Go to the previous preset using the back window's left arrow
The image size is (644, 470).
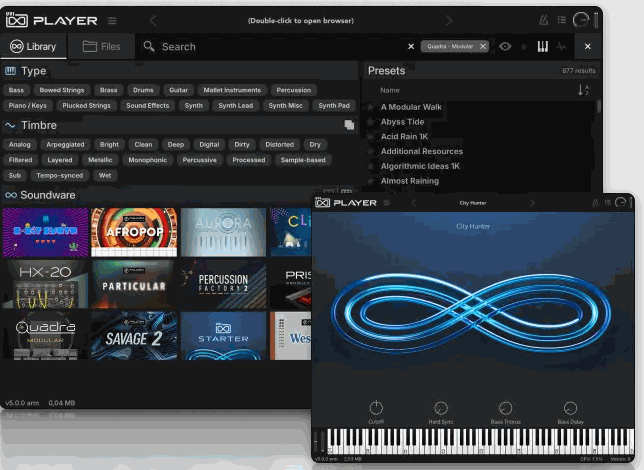pyautogui.click(x=153, y=21)
